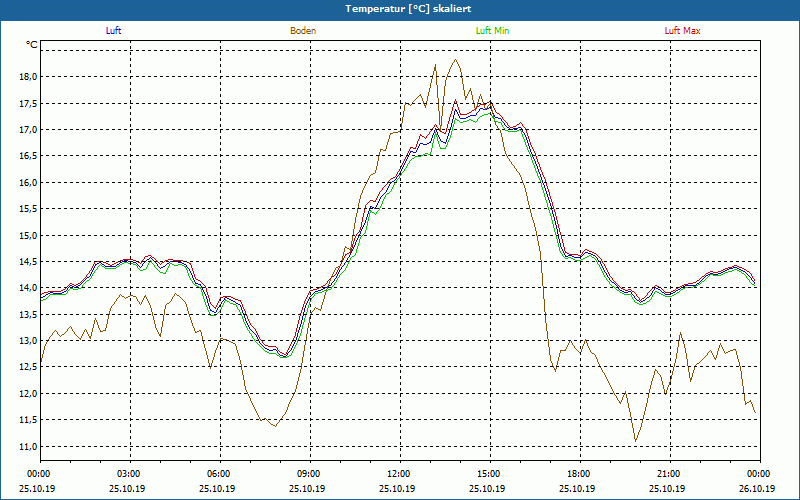
Task: Click the red Luft Max legend label
Action: (682, 31)
